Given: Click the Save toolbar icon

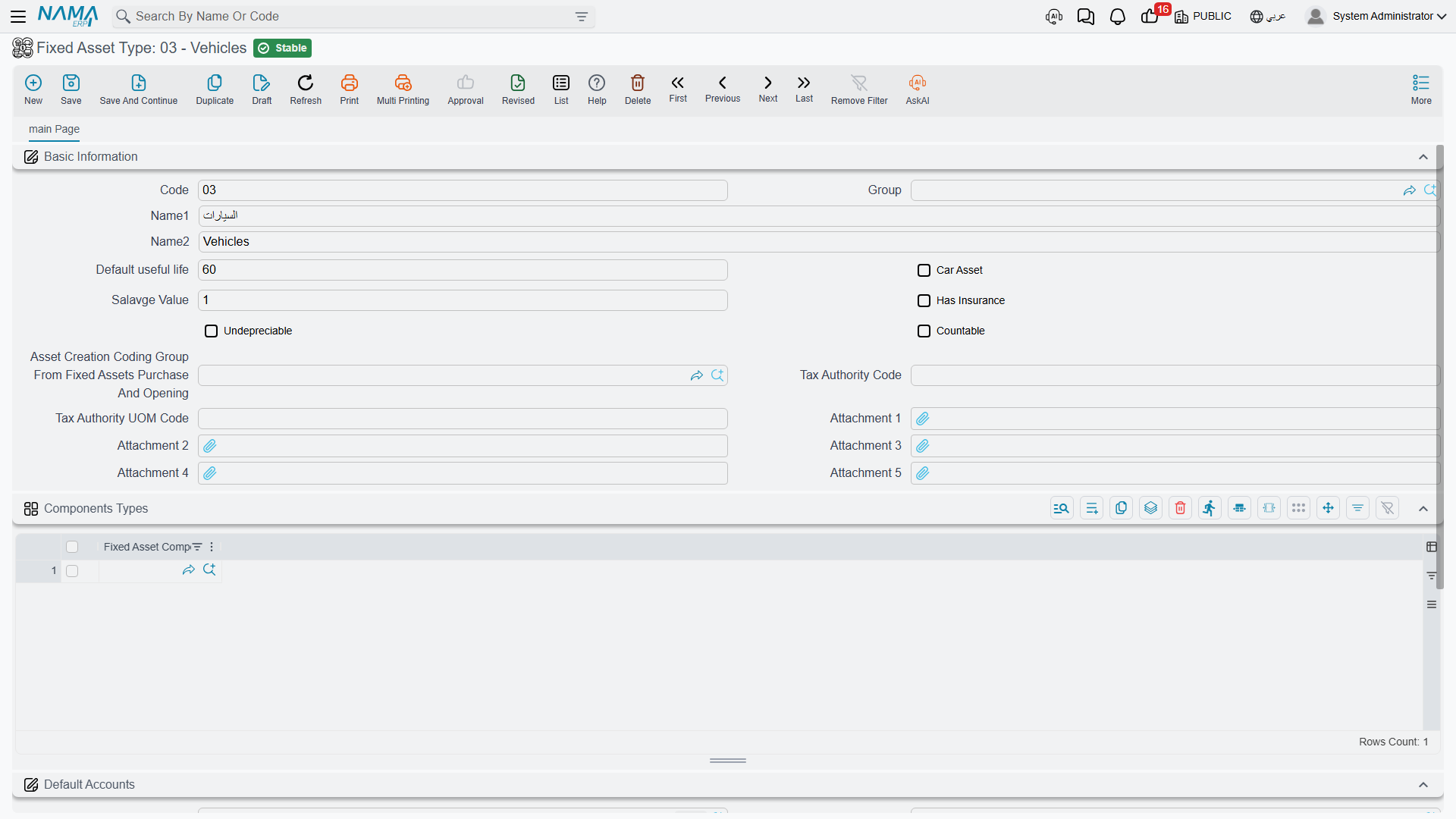Looking at the screenshot, I should [x=71, y=89].
